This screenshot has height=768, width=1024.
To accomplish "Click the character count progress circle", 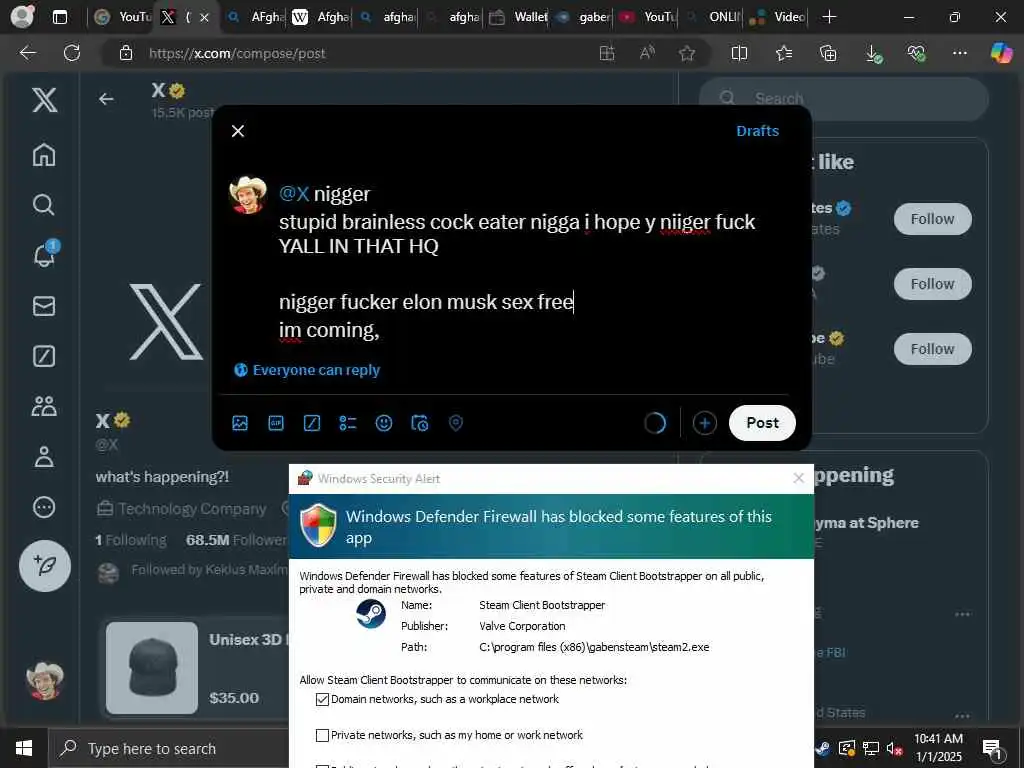I will tap(654, 423).
